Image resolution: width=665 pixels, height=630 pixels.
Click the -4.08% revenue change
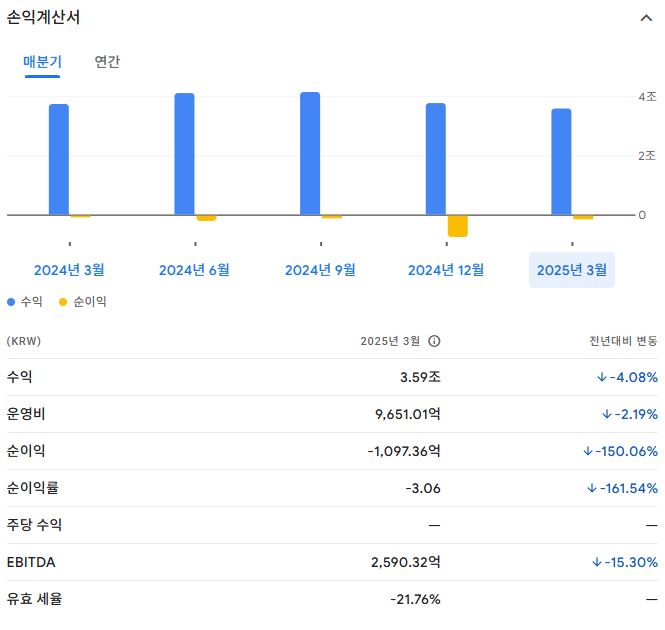click(x=627, y=377)
